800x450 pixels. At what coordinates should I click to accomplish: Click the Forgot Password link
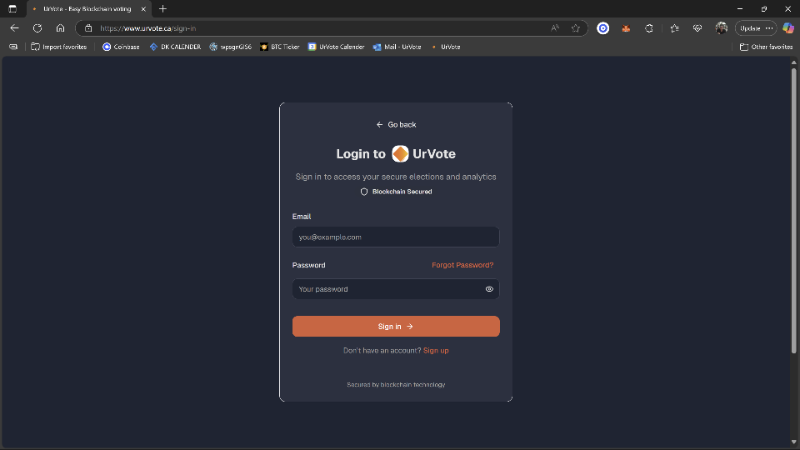pos(462,265)
